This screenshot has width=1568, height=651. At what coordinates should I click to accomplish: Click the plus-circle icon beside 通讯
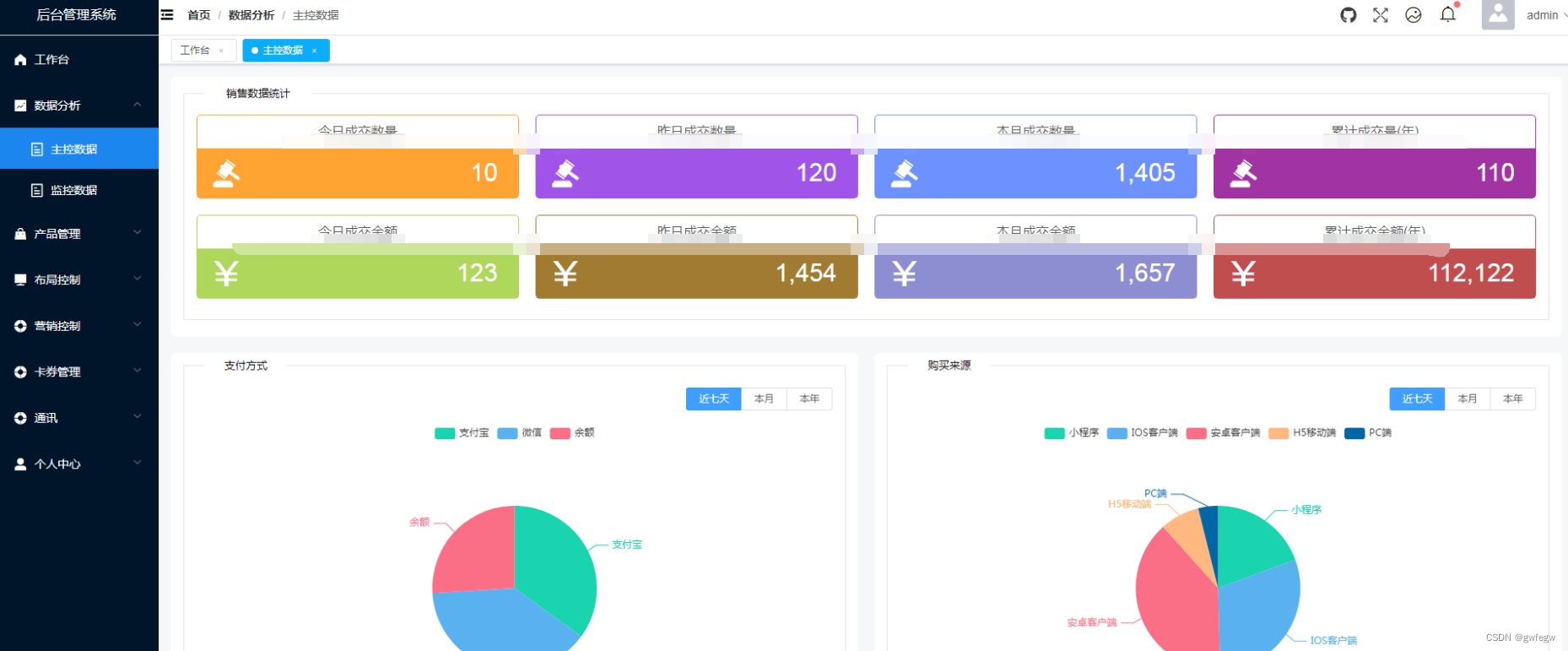coord(20,418)
